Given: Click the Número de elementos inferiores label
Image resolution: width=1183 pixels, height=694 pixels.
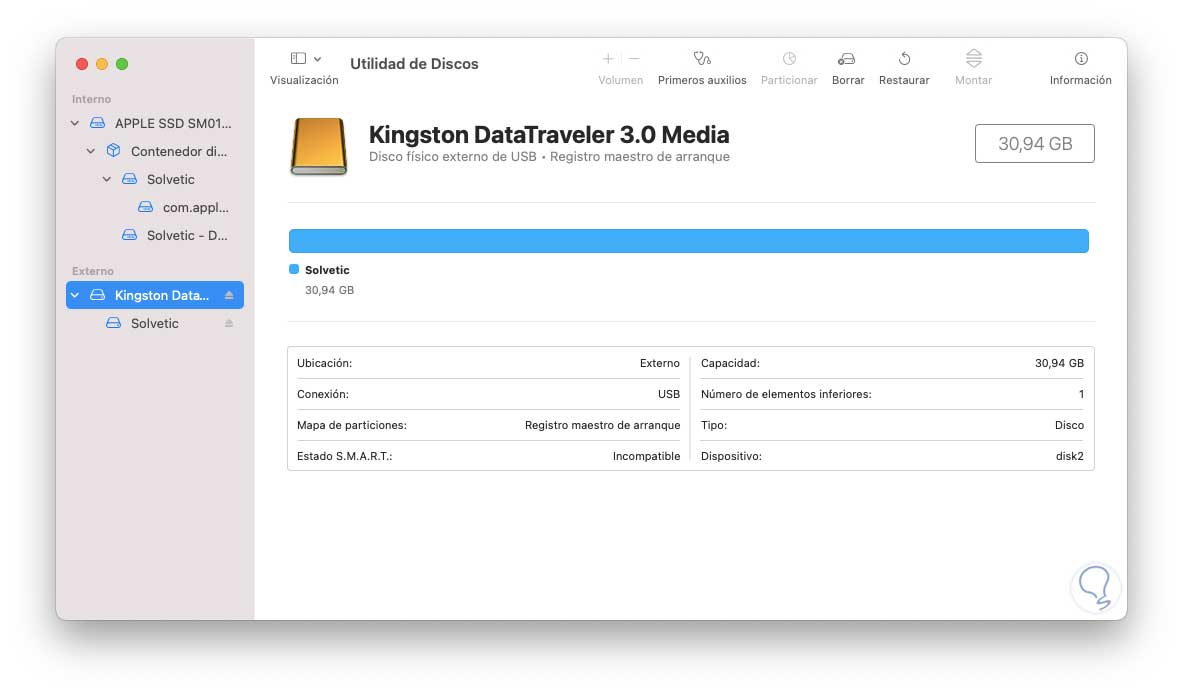Looking at the screenshot, I should click(786, 394).
